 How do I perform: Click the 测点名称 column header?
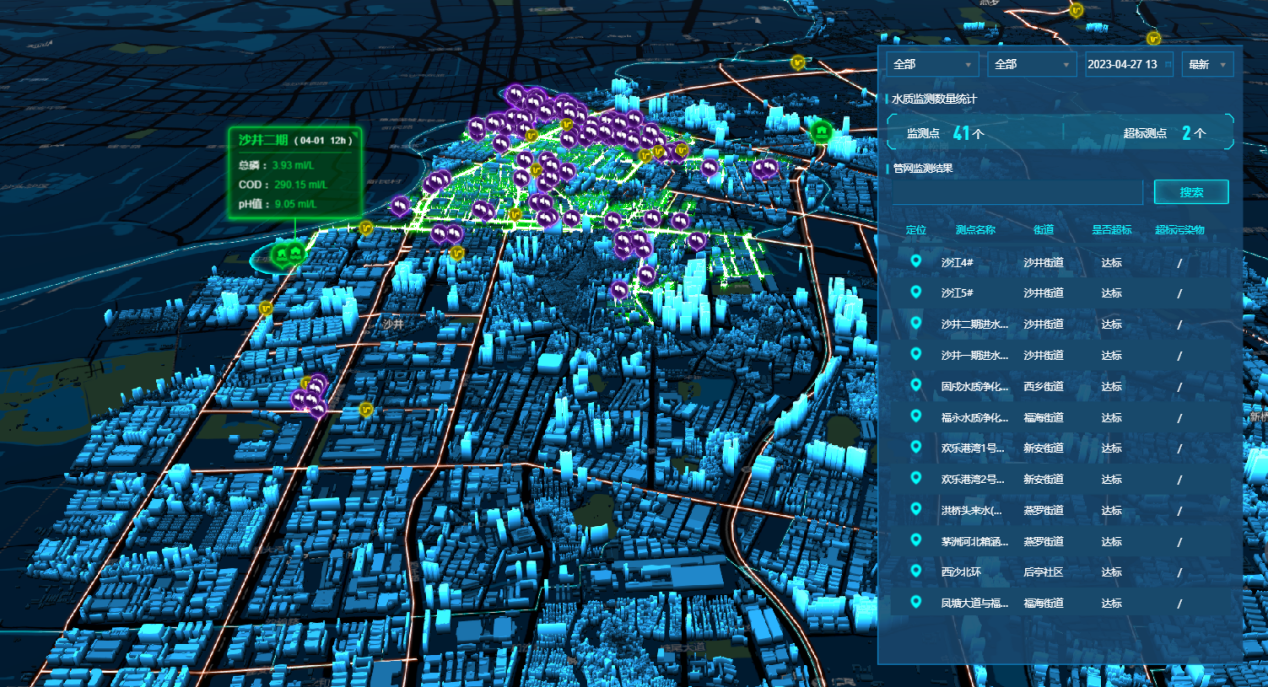tap(975, 230)
